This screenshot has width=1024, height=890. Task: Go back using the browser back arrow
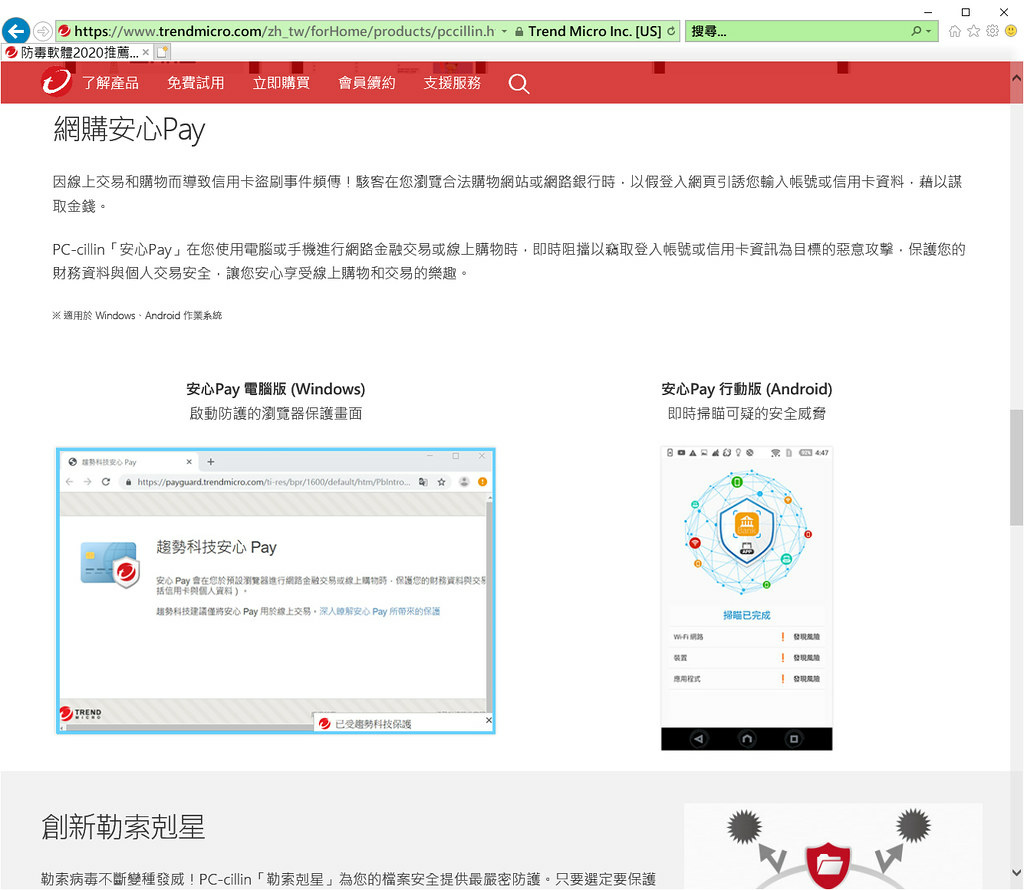coord(16,31)
